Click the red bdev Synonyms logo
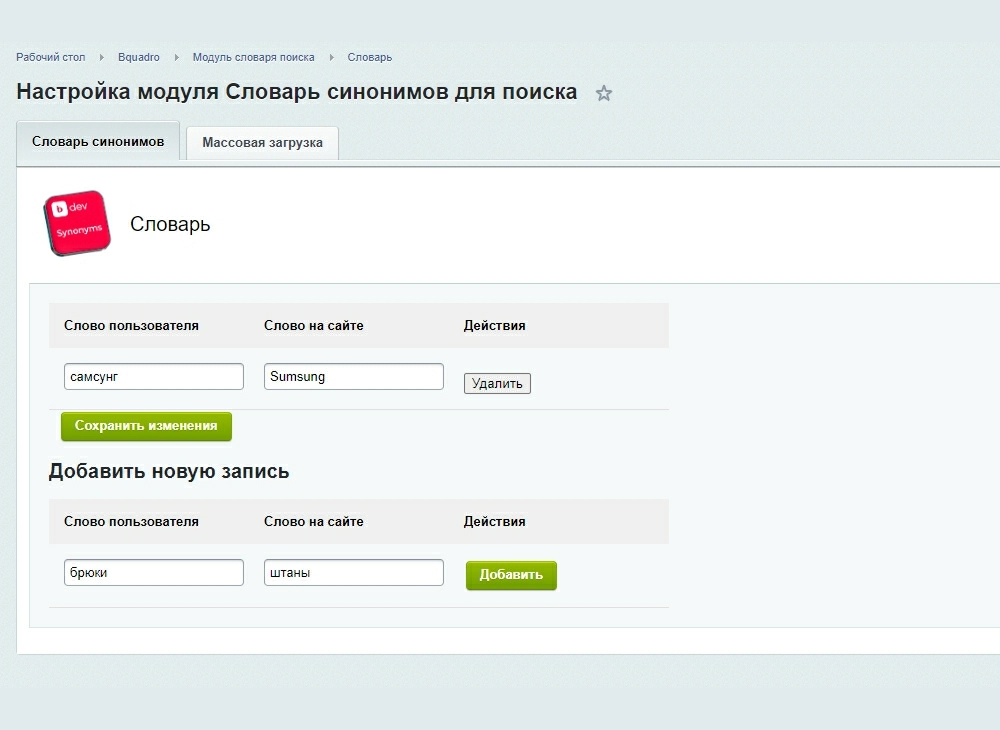The width and height of the screenshot is (1000, 730). pos(76,223)
